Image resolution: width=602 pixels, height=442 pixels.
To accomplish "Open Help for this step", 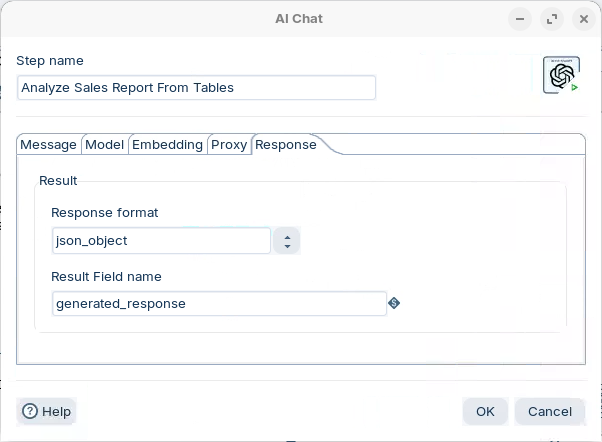I will 47,411.
